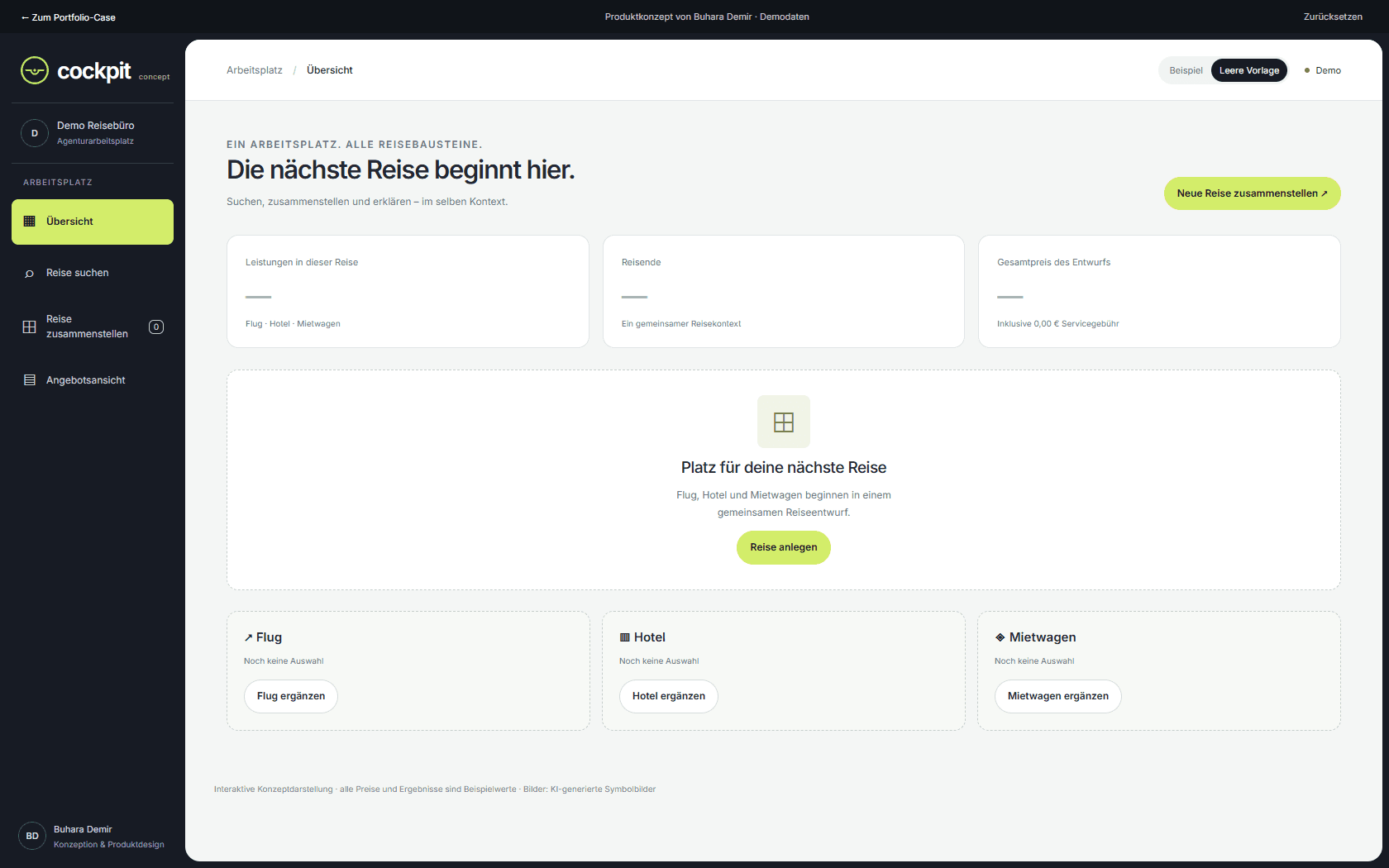
Task: Click Noch keine Auswahl under Hotel
Action: pos(659,661)
